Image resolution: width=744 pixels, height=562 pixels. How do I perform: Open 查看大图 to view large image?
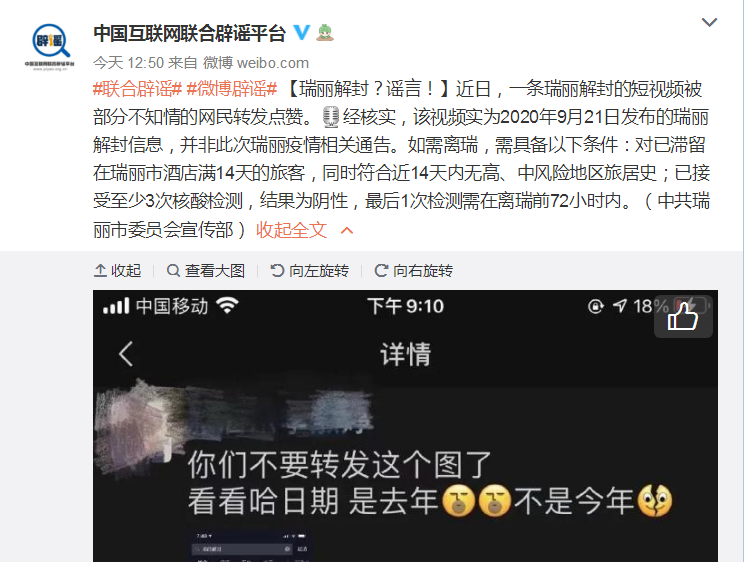(x=206, y=271)
